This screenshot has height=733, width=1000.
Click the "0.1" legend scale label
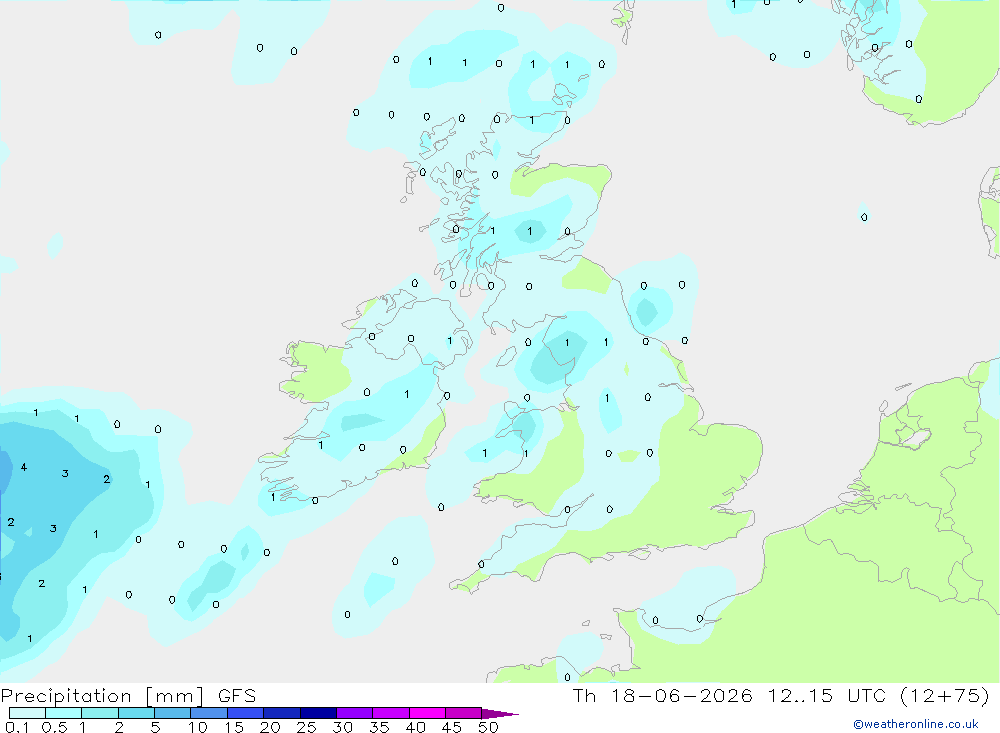click(x=17, y=727)
